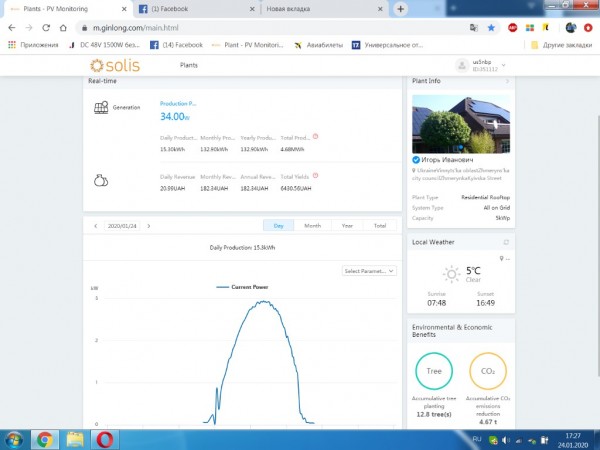Click the 5°C temperature reading

(473, 271)
